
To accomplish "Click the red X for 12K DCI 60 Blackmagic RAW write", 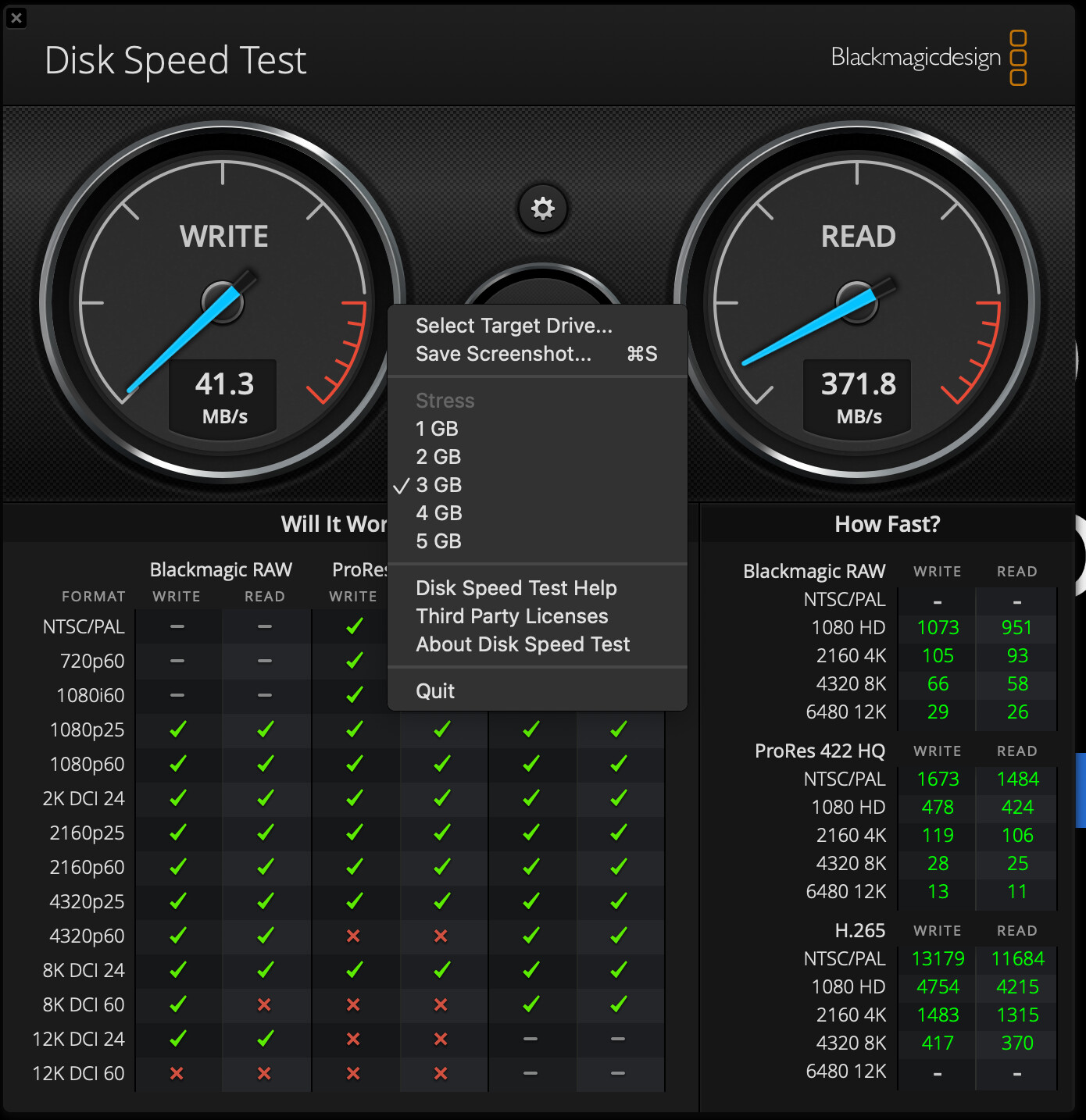I will point(177,1073).
